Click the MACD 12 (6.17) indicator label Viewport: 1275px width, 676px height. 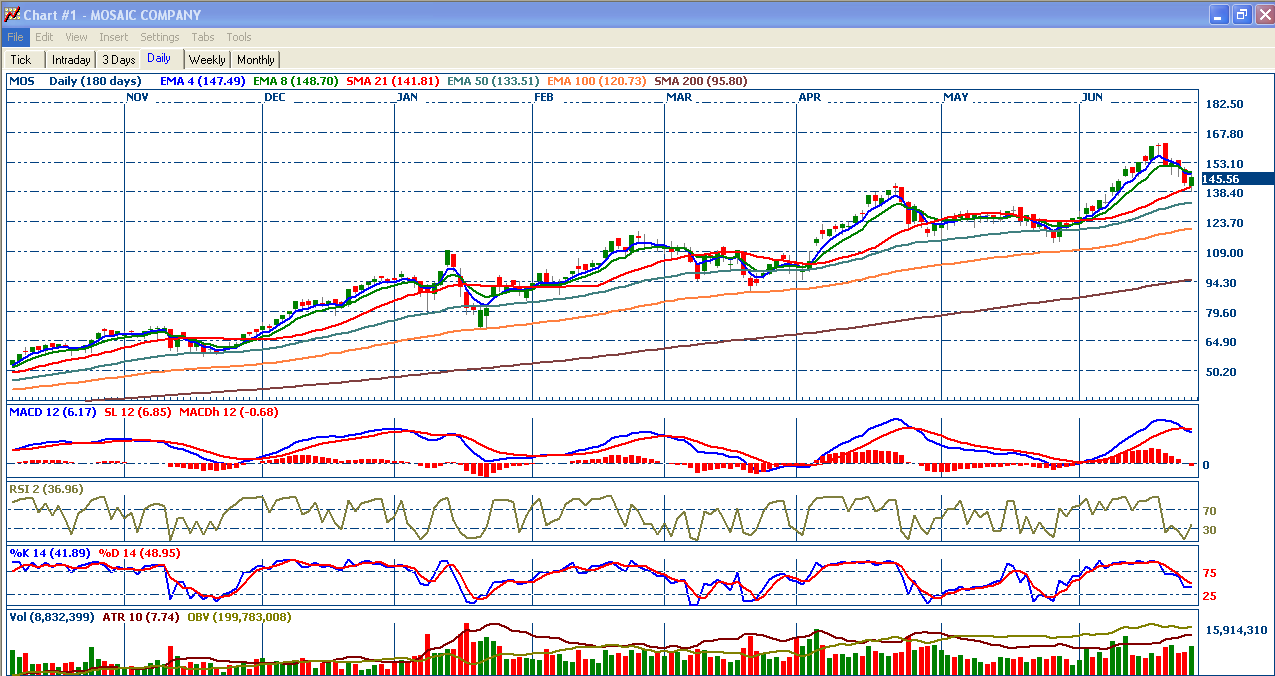[x=53, y=412]
